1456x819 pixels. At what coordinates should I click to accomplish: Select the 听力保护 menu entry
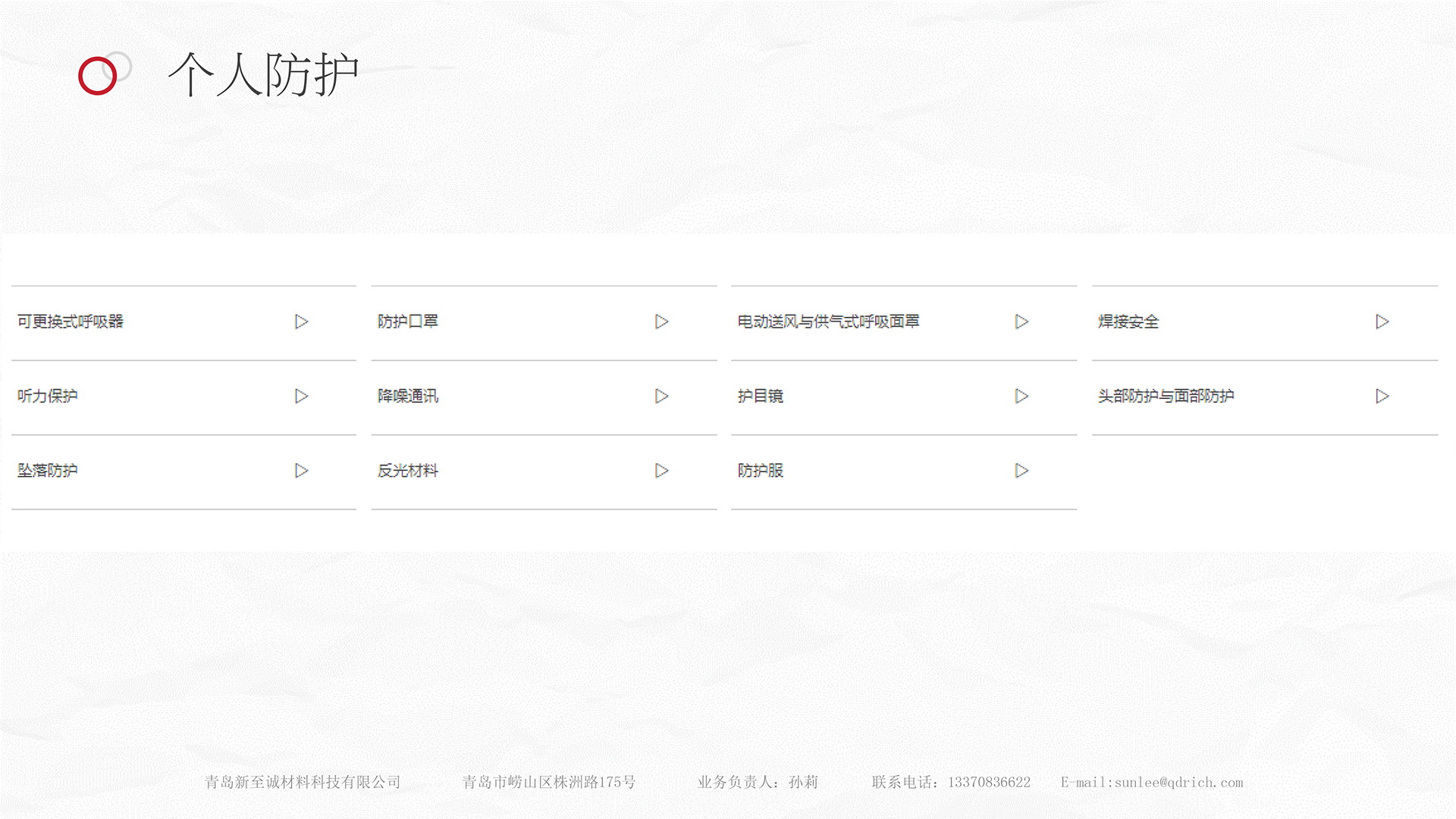click(48, 396)
